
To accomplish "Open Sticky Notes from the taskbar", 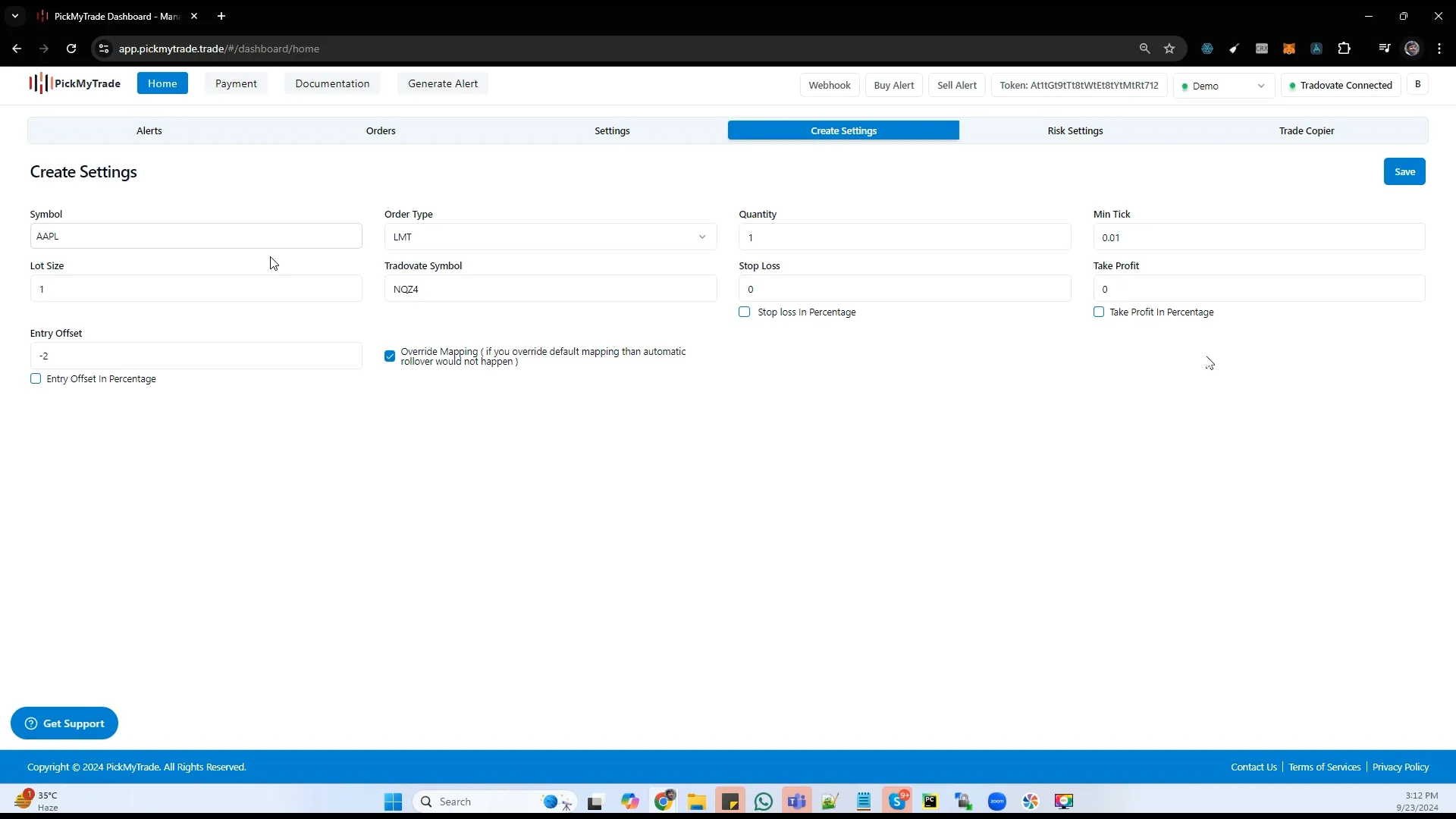I will pyautogui.click(x=730, y=802).
